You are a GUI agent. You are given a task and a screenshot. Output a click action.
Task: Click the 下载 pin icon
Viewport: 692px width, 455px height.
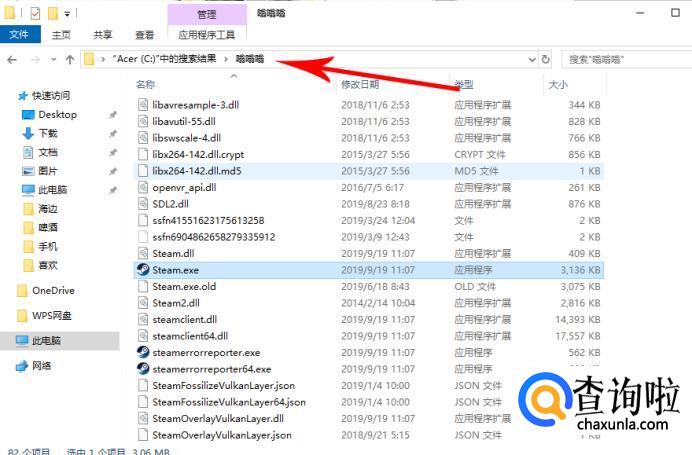[x=113, y=134]
